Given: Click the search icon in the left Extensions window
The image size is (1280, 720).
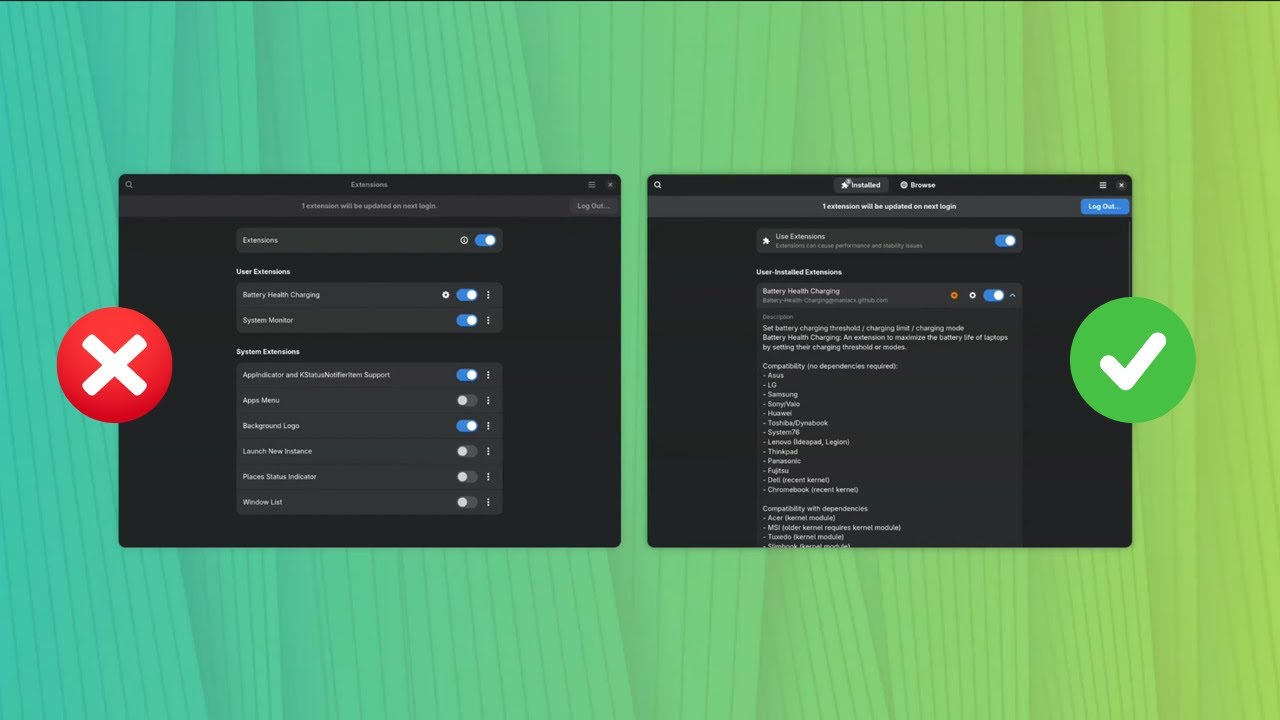Looking at the screenshot, I should pos(129,185).
